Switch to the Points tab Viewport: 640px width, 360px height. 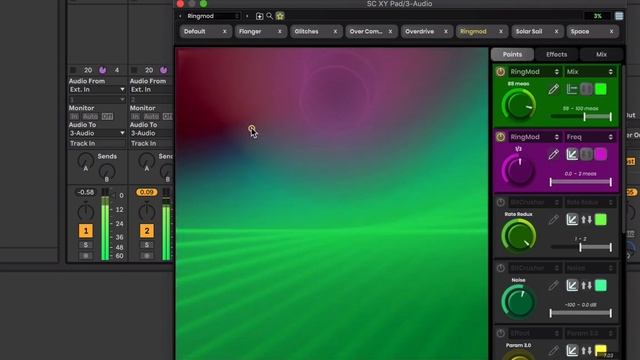click(x=512, y=54)
